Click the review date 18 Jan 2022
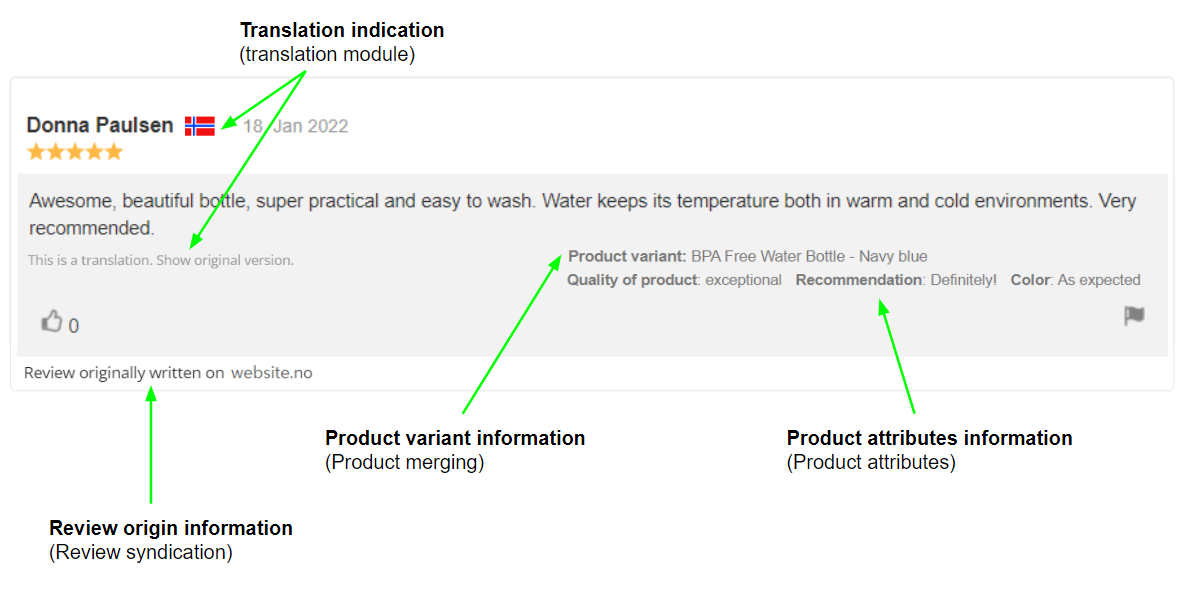Image resolution: width=1186 pixels, height=602 pixels. (x=297, y=126)
